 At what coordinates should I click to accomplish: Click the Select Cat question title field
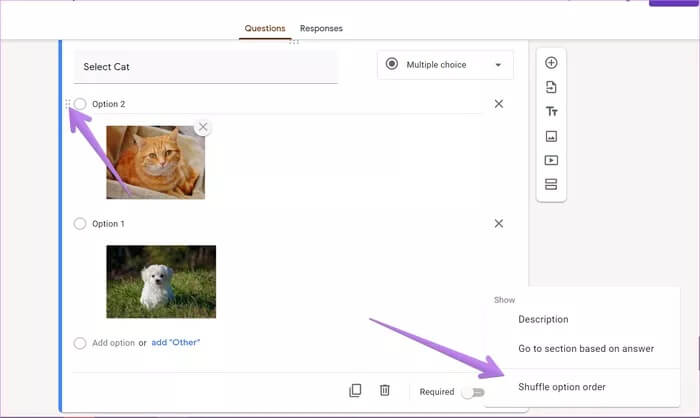(205, 67)
